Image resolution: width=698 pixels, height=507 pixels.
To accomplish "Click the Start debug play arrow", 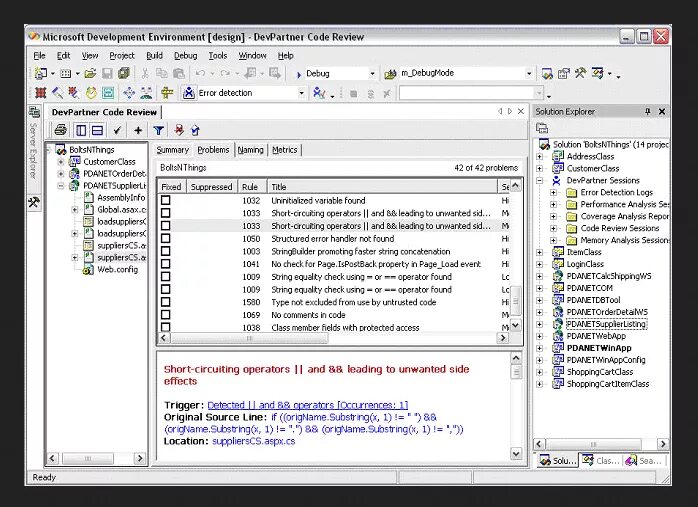I will [x=299, y=74].
